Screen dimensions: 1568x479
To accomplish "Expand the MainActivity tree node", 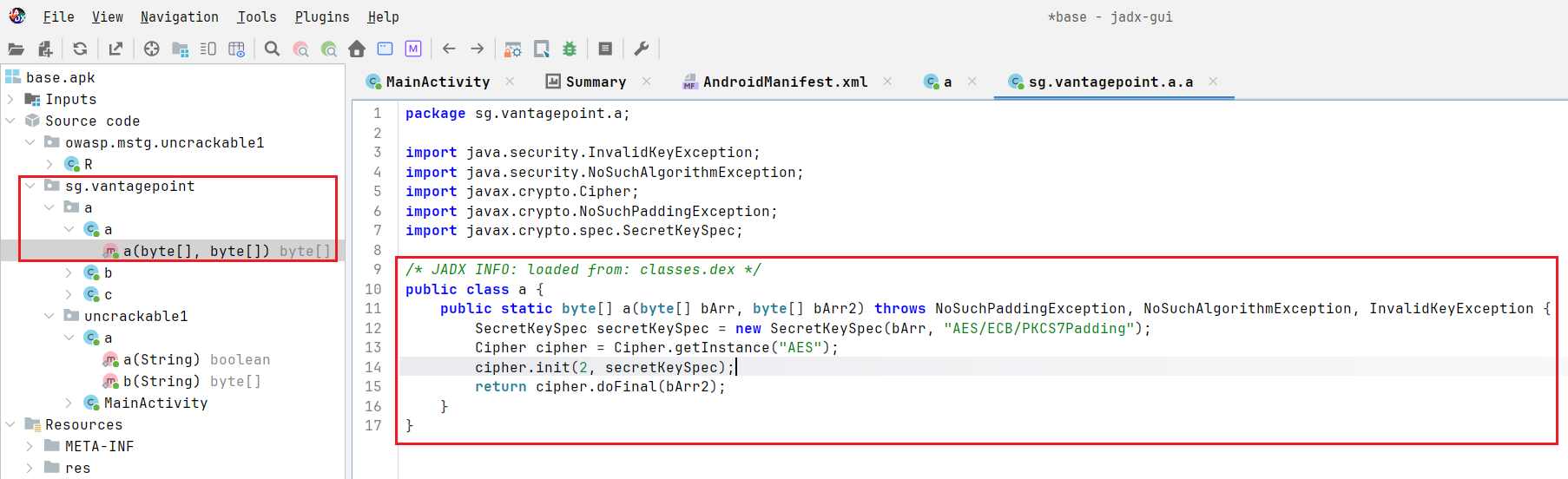I will [x=69, y=403].
